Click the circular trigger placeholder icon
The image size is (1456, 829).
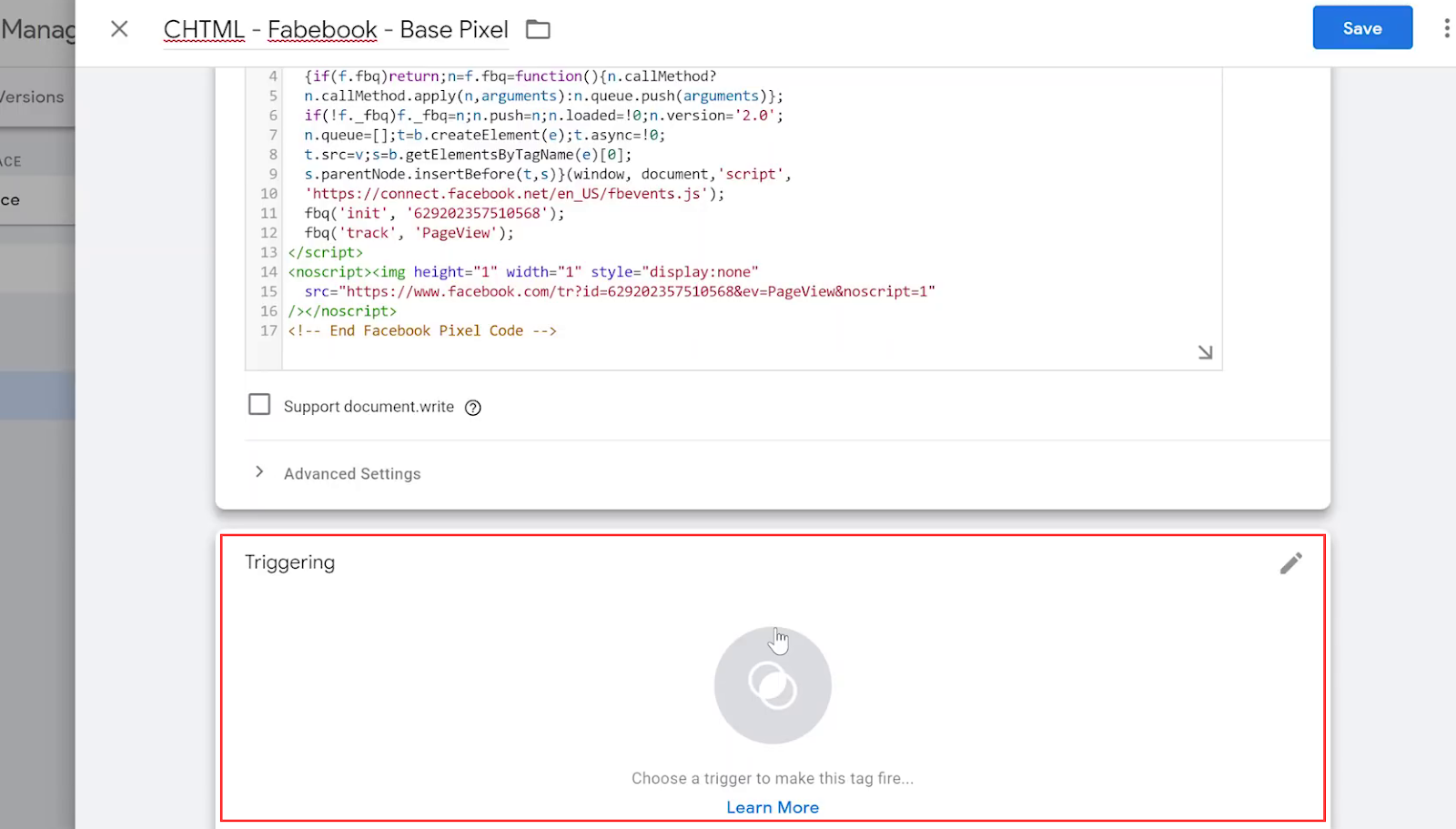tap(773, 685)
